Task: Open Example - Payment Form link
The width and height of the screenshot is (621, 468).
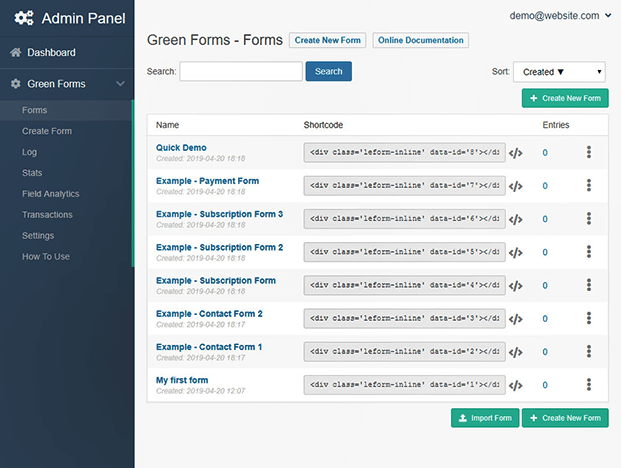Action: click(208, 181)
